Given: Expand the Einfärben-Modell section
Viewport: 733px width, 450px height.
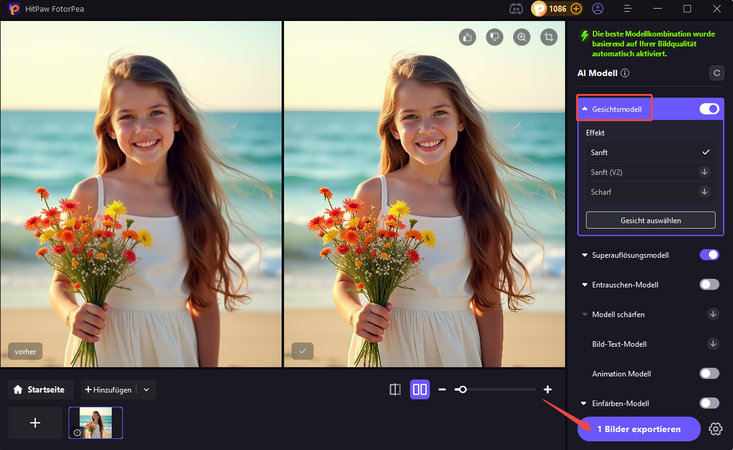Looking at the screenshot, I should coord(584,403).
